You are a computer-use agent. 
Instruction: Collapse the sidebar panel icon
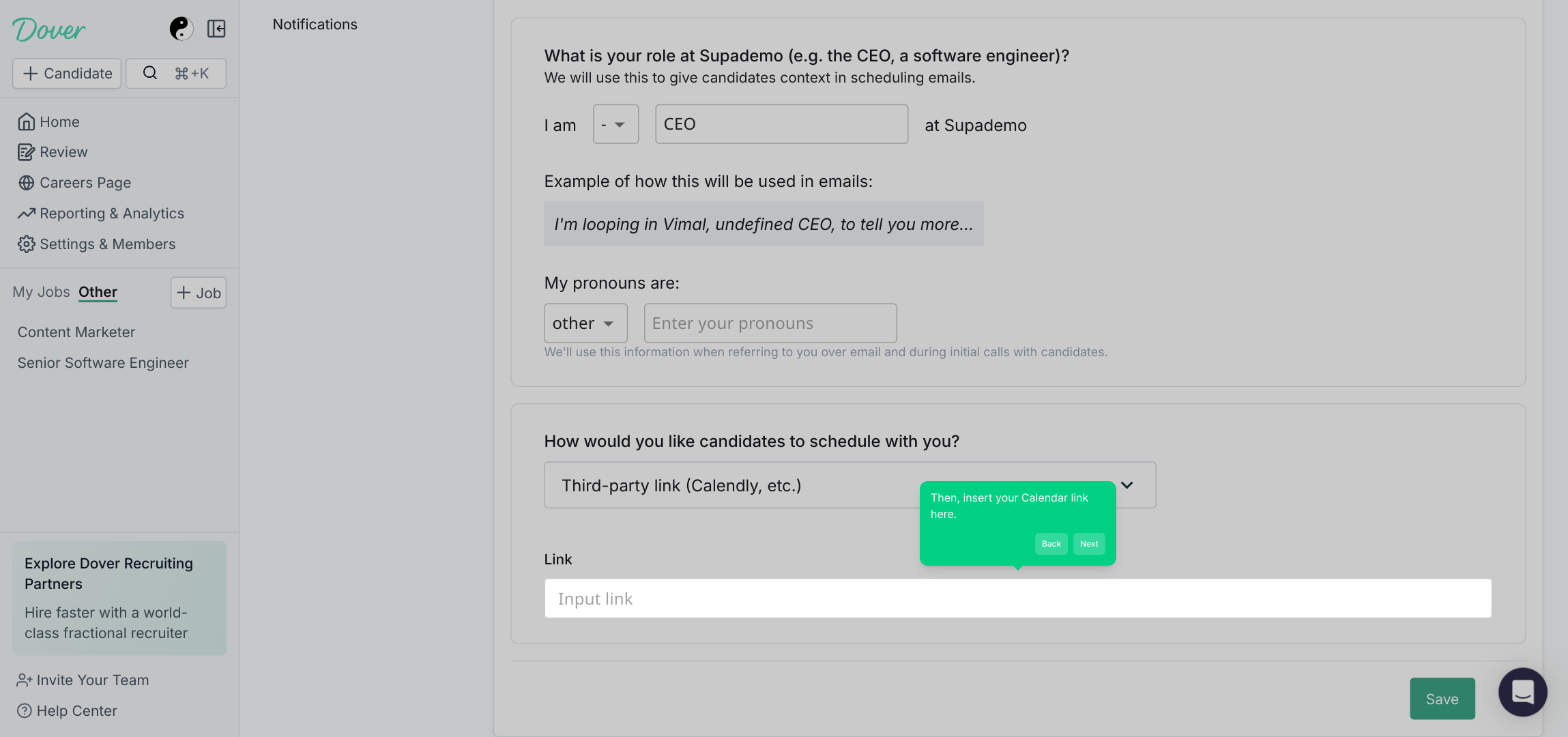tap(216, 29)
